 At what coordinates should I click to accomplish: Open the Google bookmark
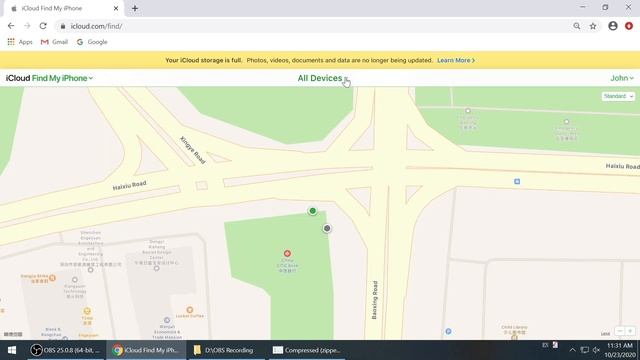pyautogui.click(x=92, y=42)
